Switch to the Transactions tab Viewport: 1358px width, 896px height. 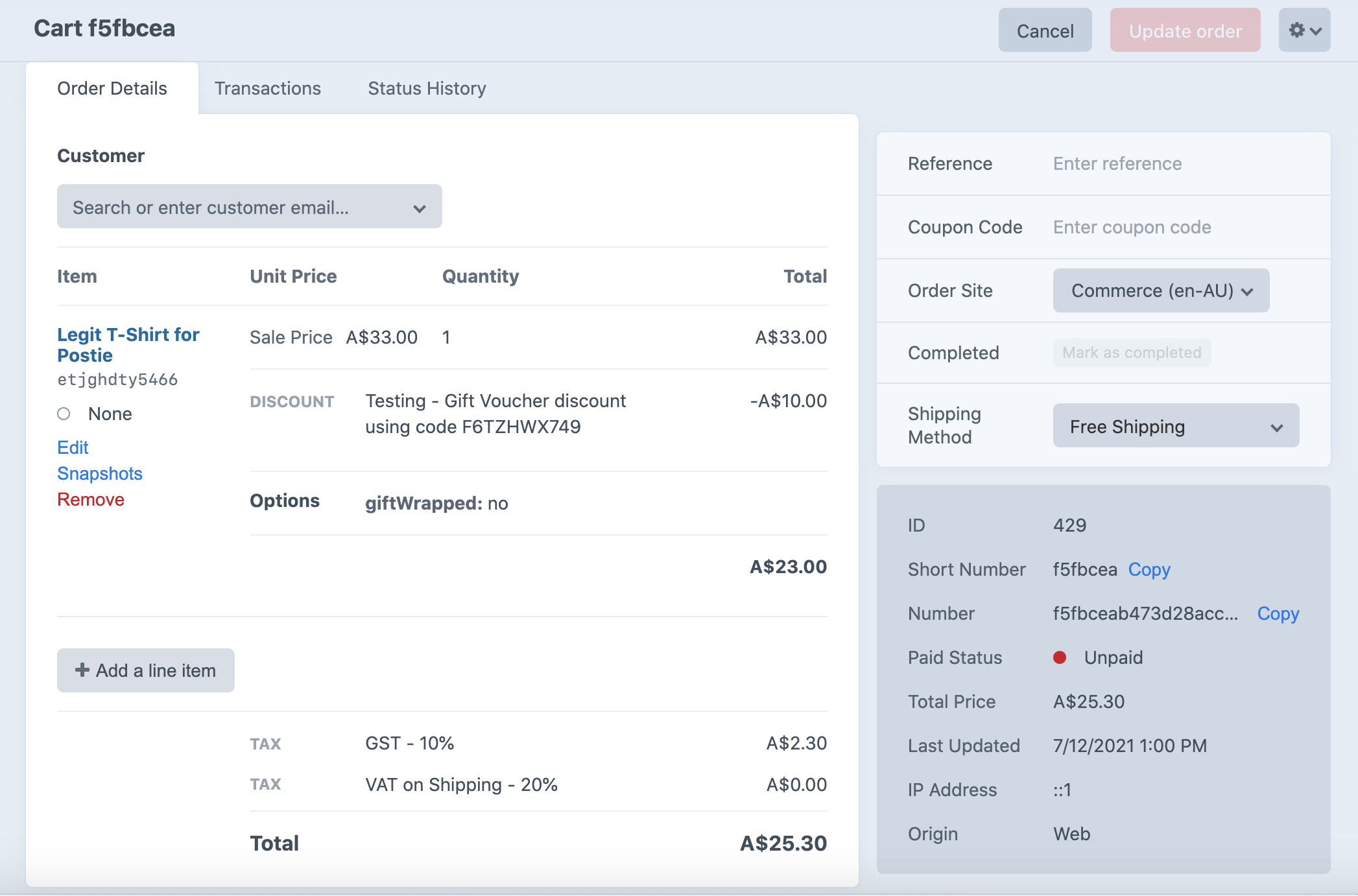tap(268, 88)
